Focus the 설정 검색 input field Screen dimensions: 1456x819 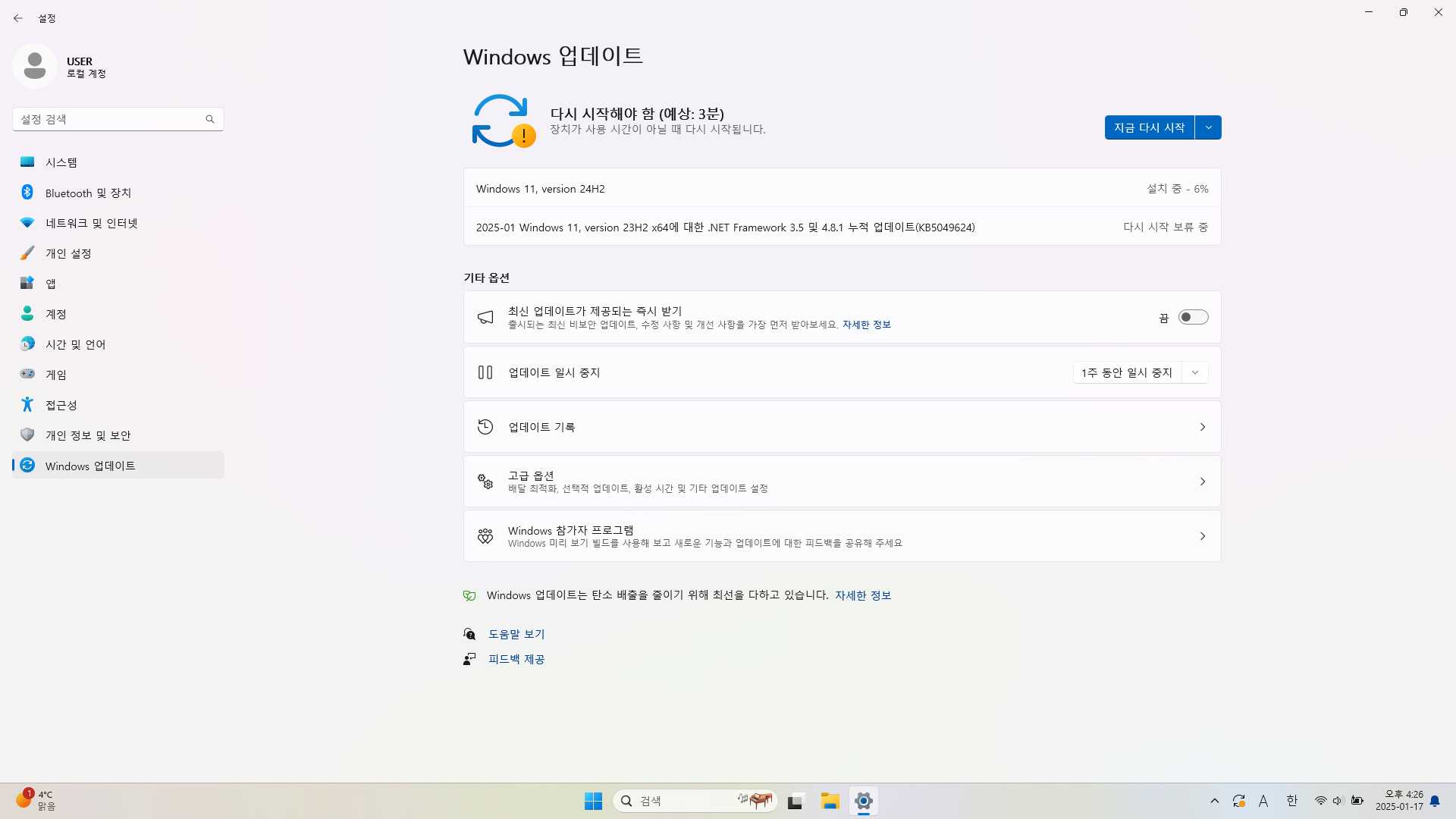118,119
